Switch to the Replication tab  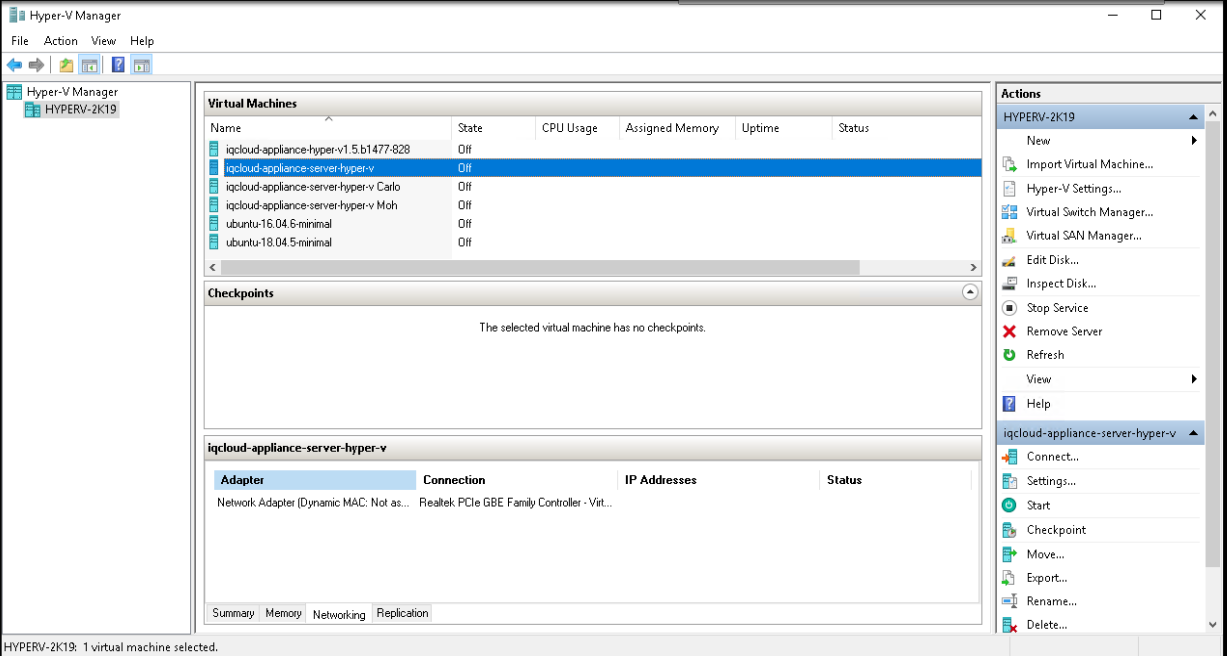click(x=402, y=613)
